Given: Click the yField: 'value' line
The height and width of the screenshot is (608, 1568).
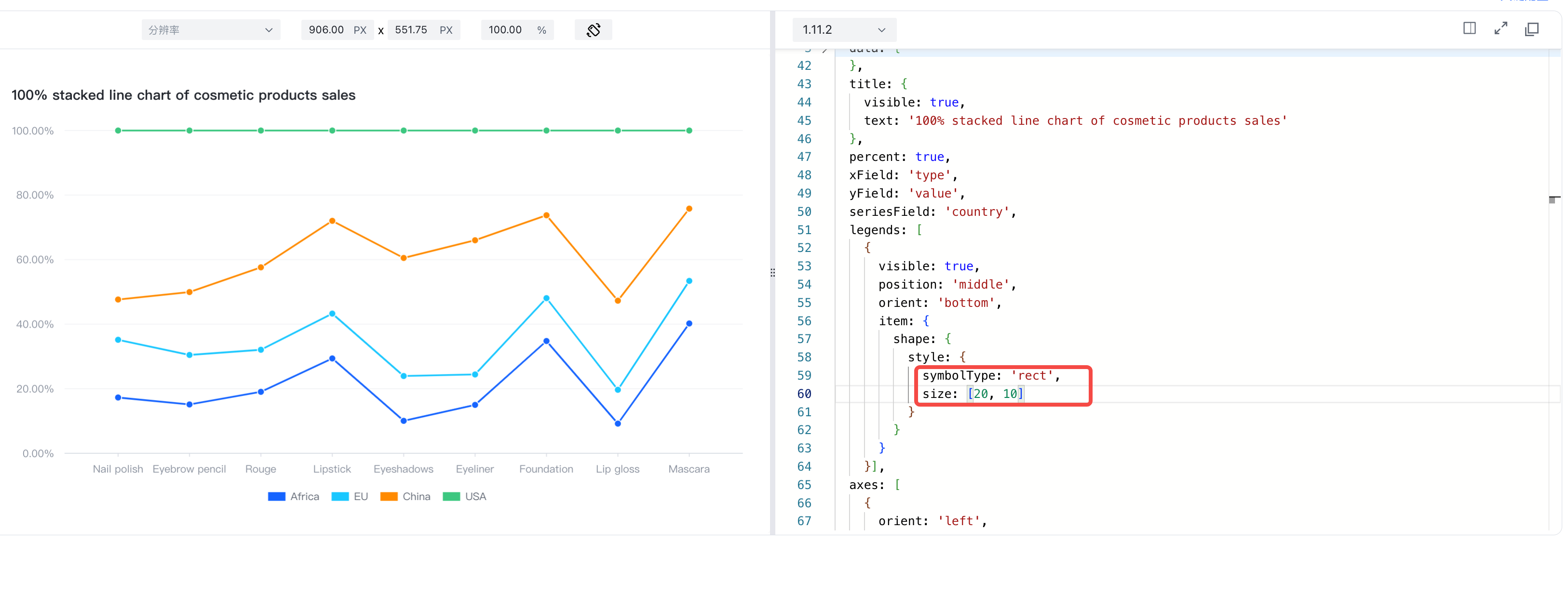Looking at the screenshot, I should point(907,193).
